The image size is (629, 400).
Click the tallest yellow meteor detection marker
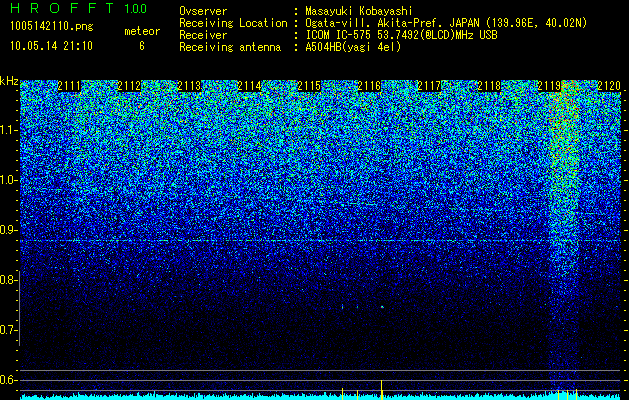381,390
